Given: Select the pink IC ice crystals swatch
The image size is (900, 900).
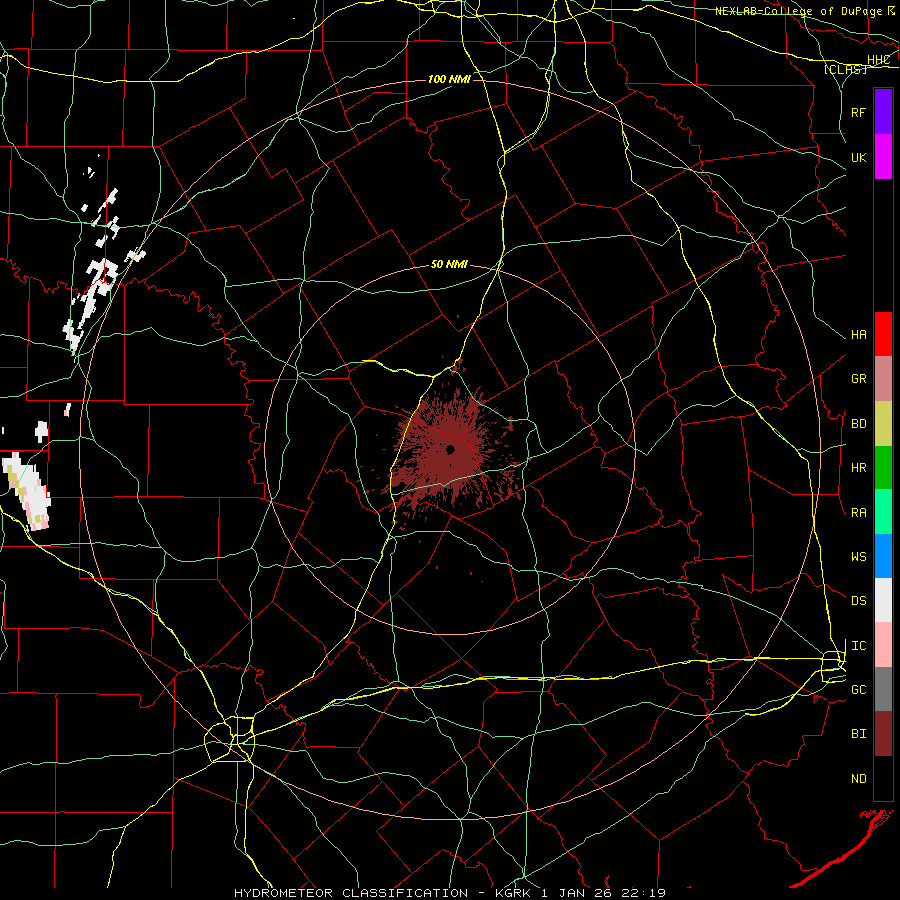Looking at the screenshot, I should (883, 645).
